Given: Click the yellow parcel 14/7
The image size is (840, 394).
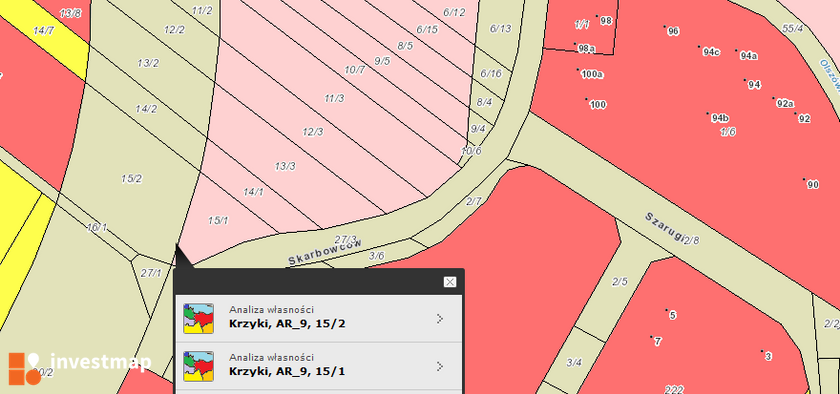Looking at the screenshot, I should 43,30.
